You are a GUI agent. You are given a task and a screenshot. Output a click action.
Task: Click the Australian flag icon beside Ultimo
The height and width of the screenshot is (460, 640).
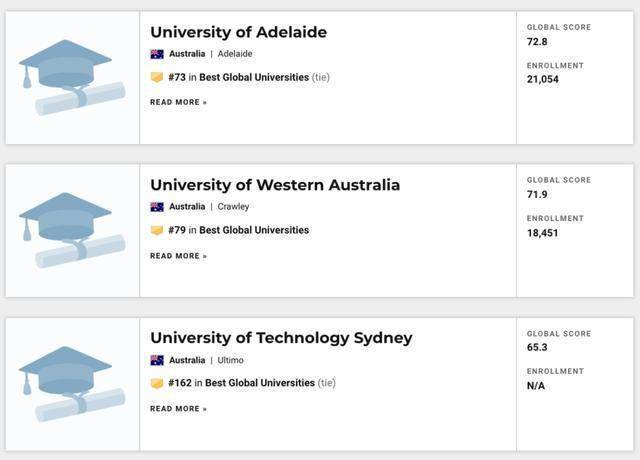tap(157, 360)
